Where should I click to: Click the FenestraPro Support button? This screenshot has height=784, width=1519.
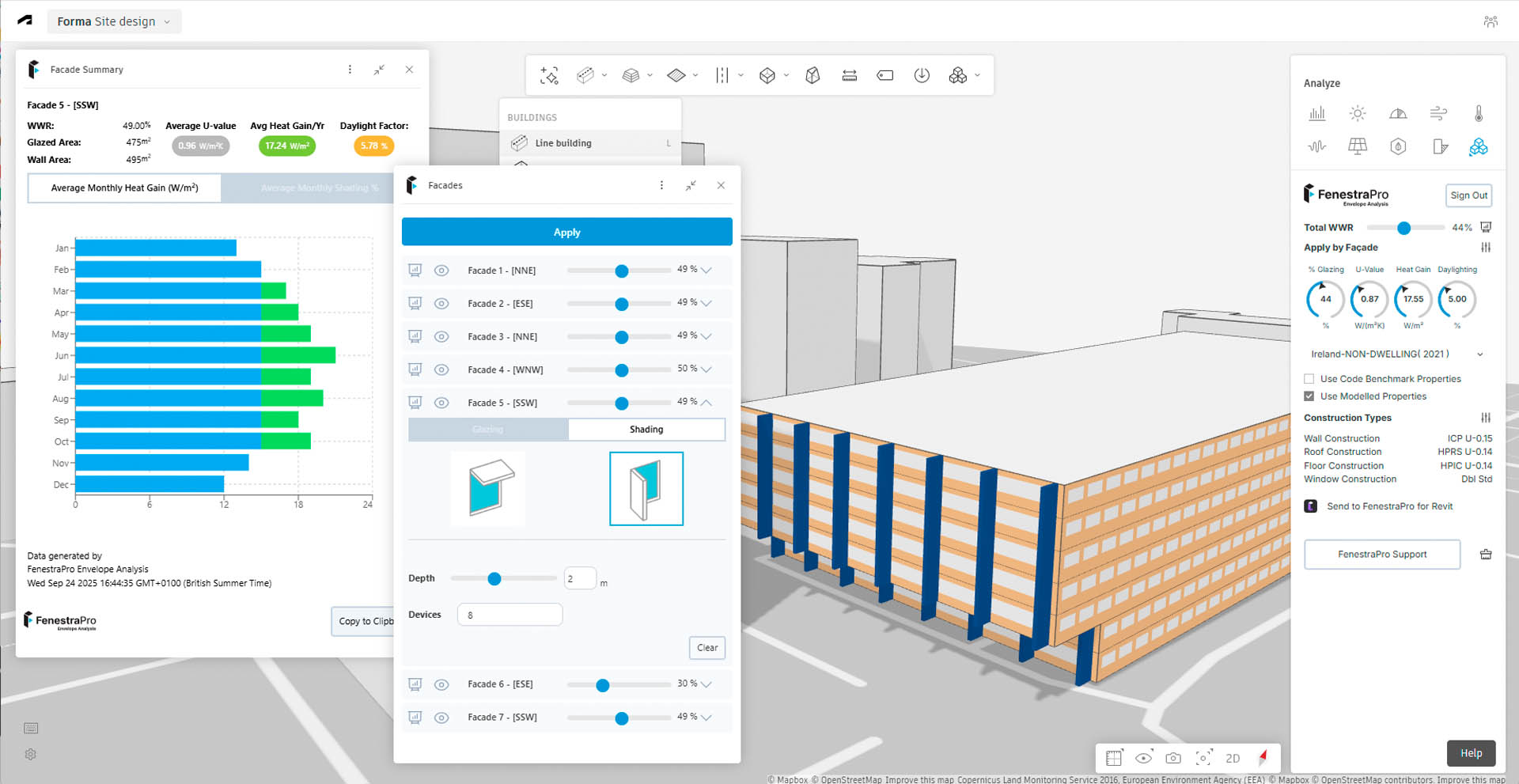(x=1381, y=555)
